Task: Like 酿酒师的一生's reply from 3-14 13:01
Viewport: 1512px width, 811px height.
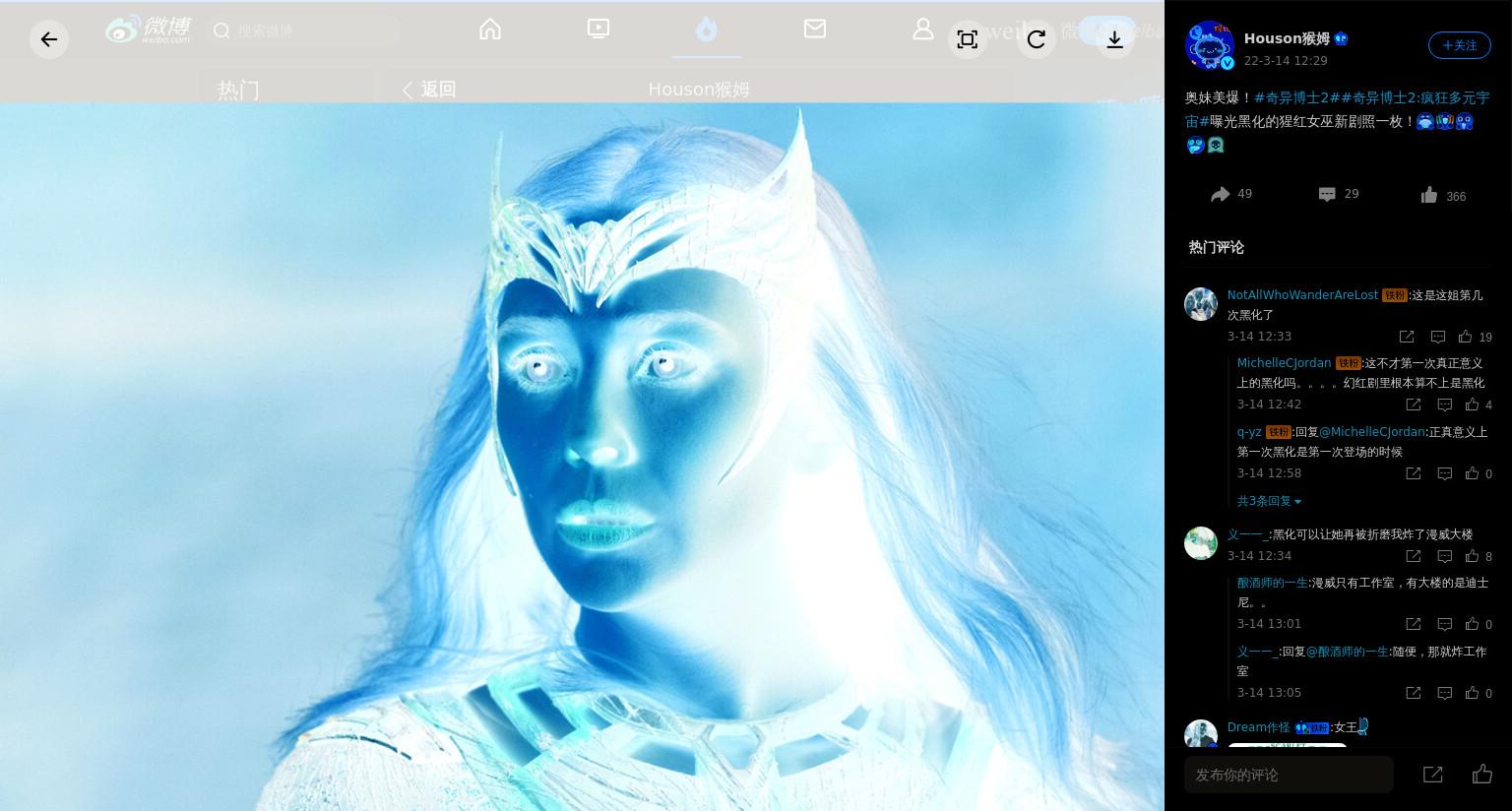Action: coord(1479,624)
